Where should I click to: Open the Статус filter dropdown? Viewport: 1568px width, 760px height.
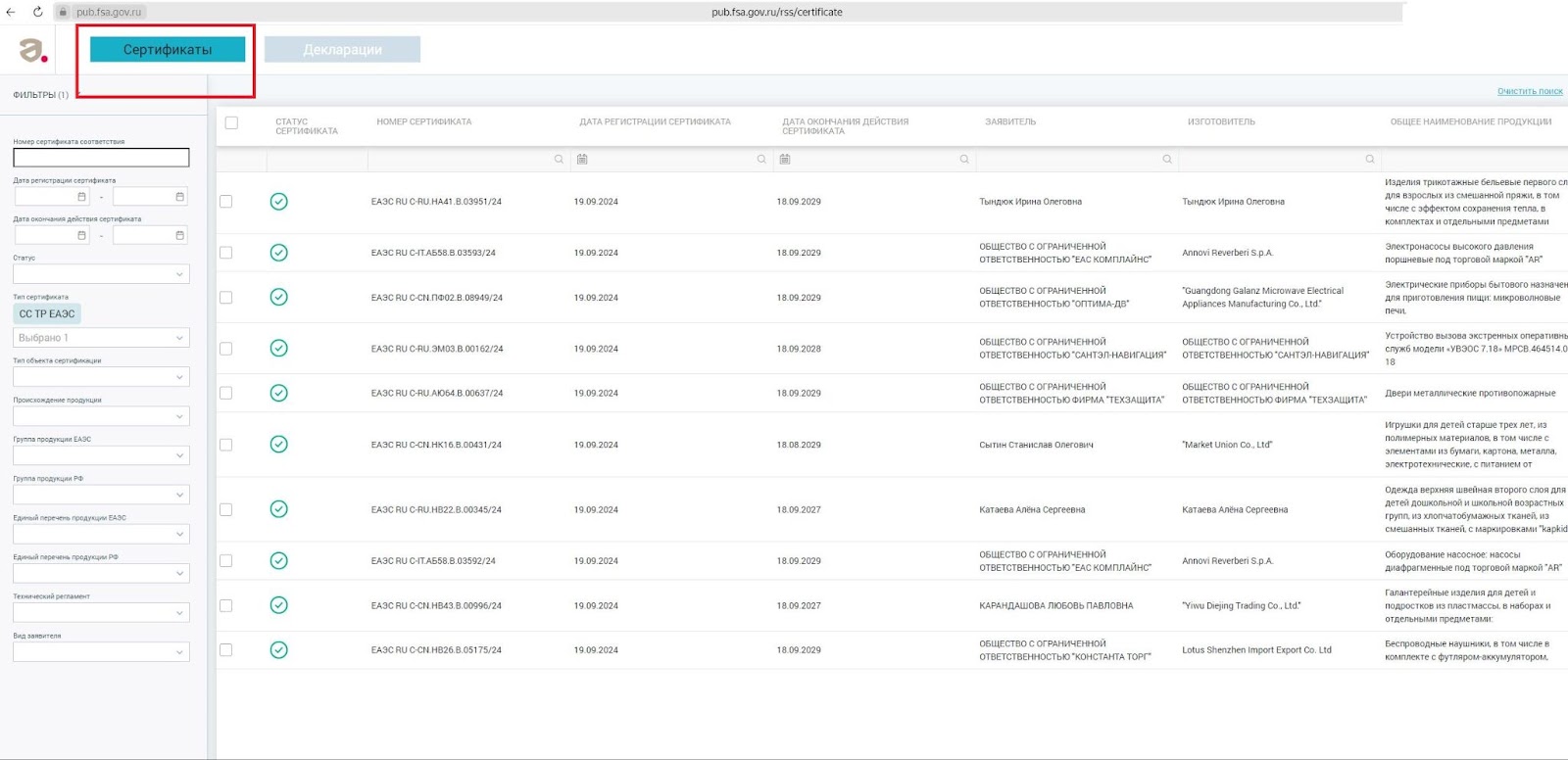(x=101, y=274)
